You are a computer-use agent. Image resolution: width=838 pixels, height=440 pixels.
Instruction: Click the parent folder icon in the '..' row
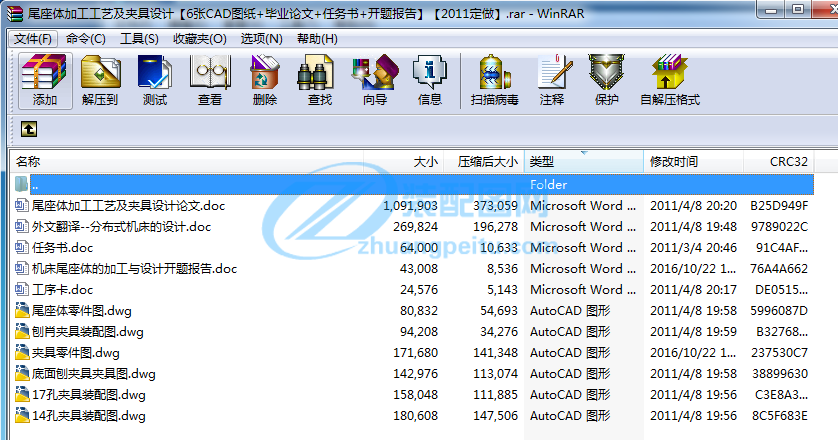[21, 184]
